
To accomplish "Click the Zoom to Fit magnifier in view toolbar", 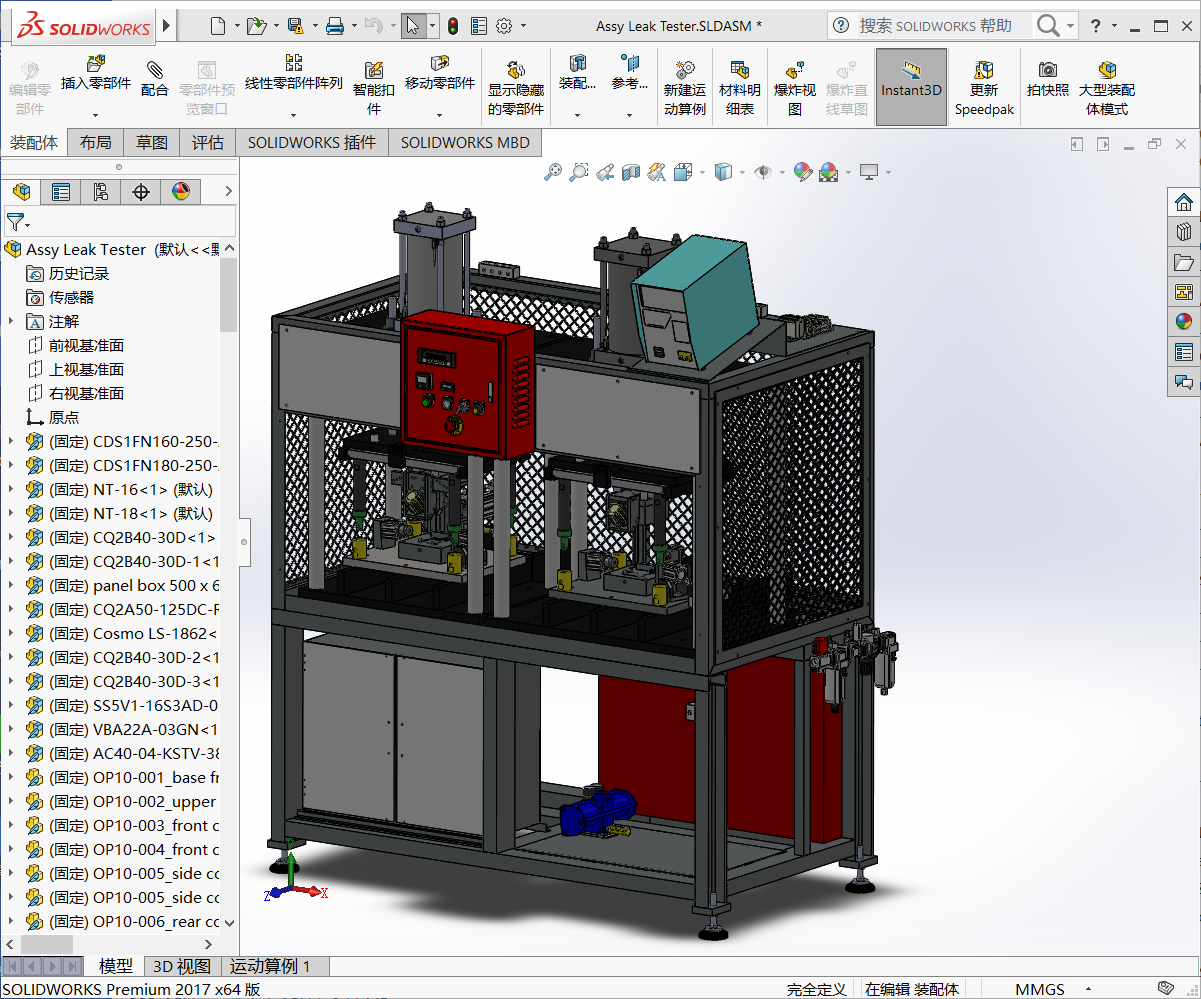I will pos(553,173).
